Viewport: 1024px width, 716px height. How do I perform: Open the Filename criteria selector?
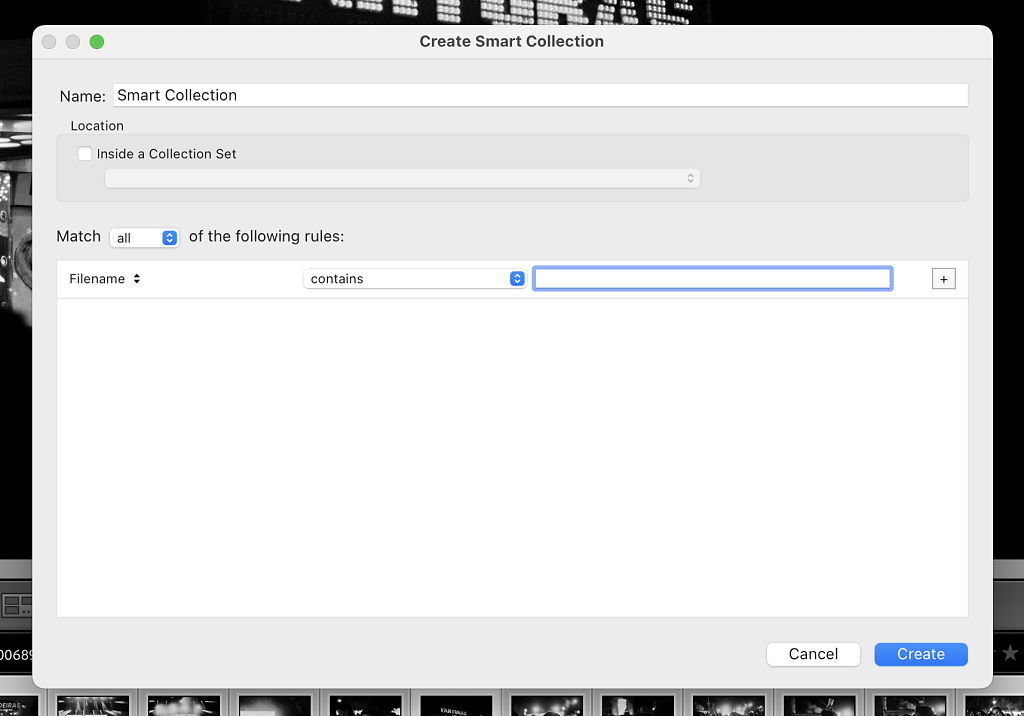(x=105, y=279)
